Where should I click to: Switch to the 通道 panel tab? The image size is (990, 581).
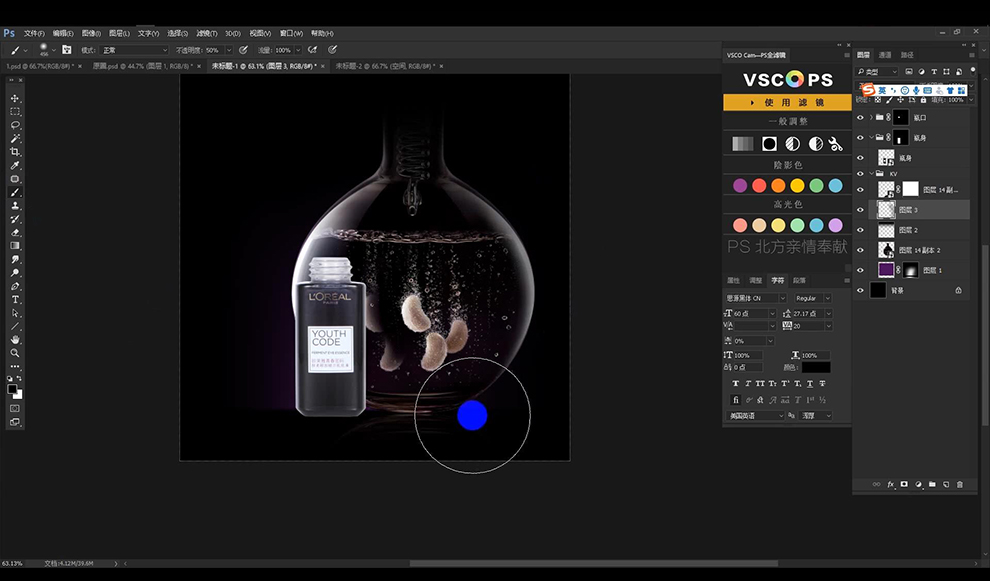click(x=885, y=55)
